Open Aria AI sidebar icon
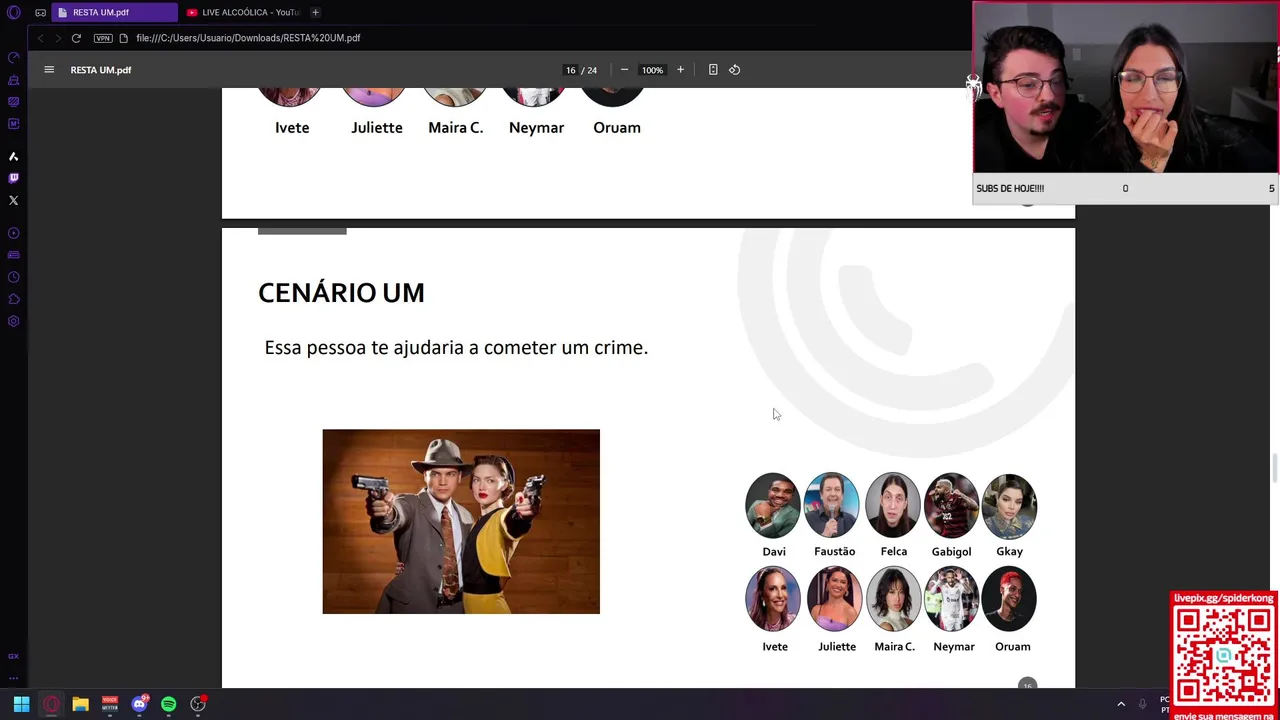This screenshot has height=720, width=1280. pyautogui.click(x=13, y=157)
